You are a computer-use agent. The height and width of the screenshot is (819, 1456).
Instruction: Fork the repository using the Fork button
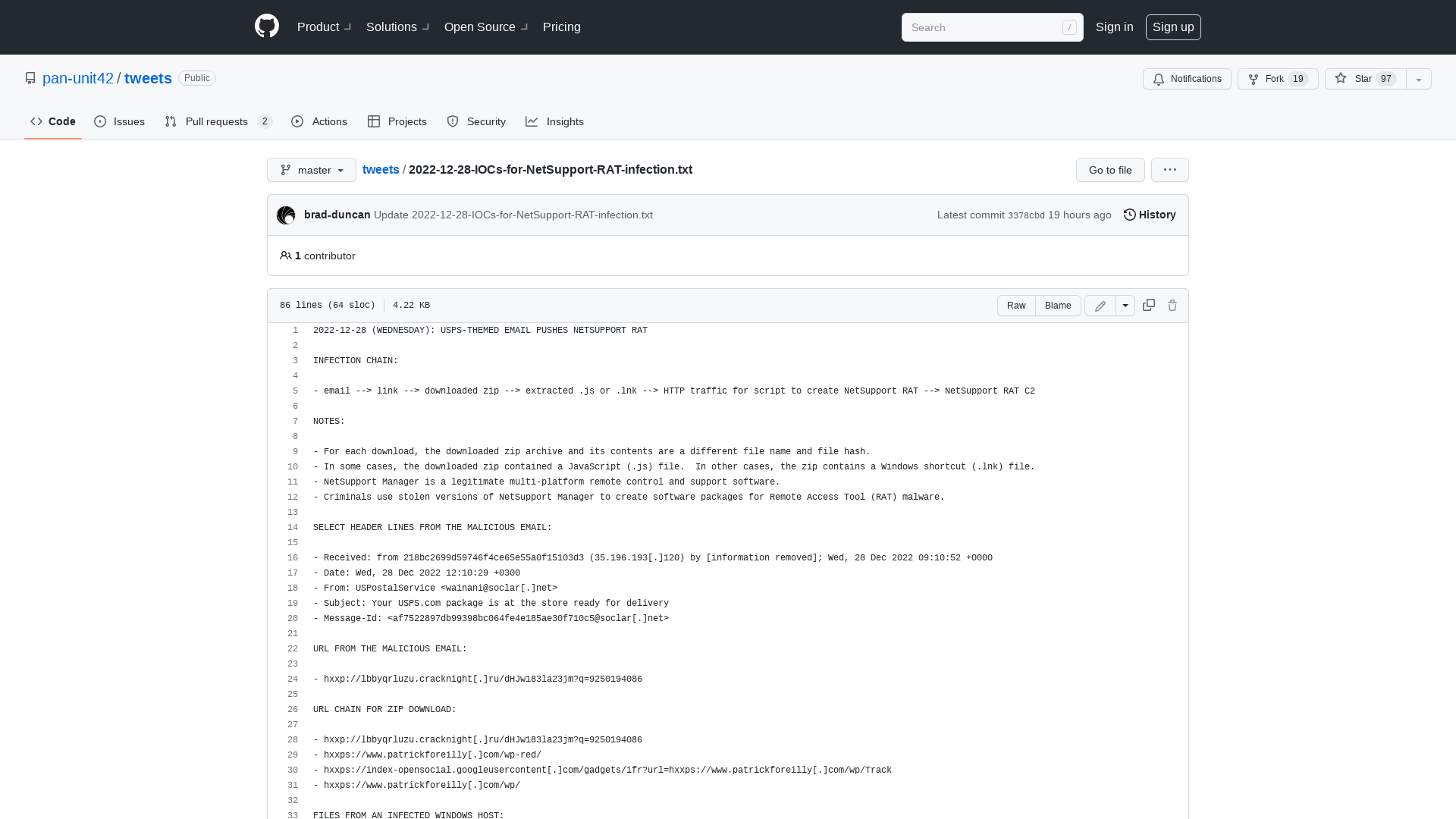[1278, 79]
